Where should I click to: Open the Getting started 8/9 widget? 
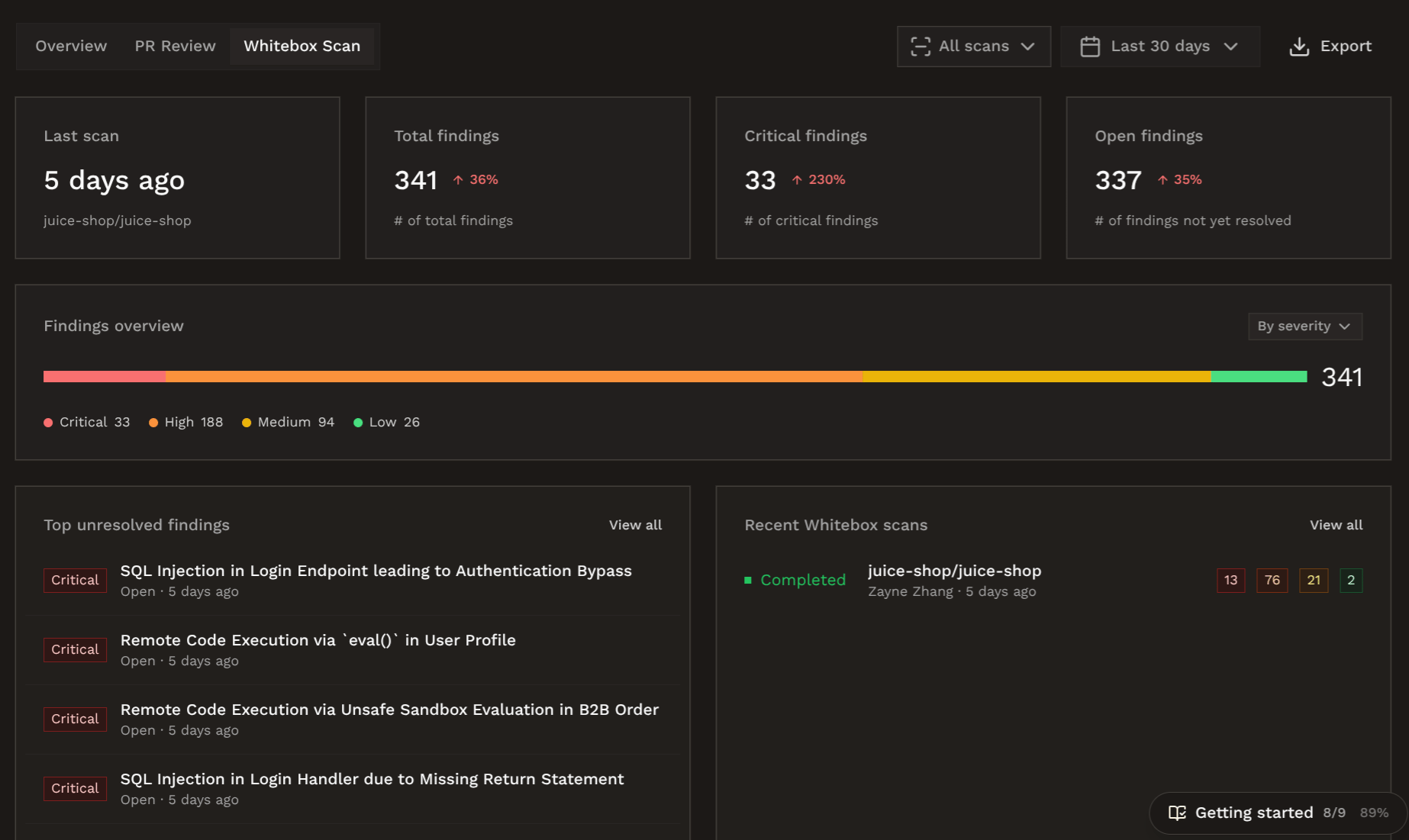coord(1278,813)
